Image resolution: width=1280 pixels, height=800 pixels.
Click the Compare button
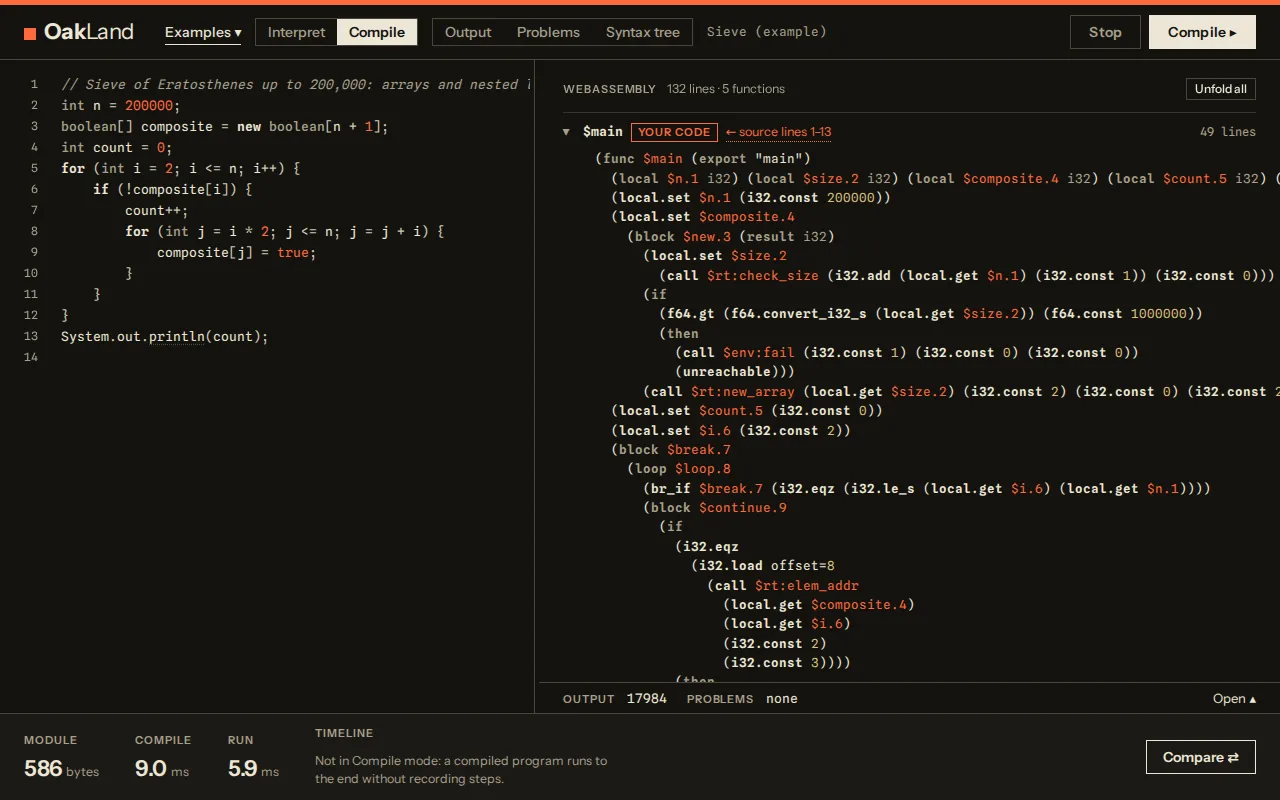(x=1201, y=757)
